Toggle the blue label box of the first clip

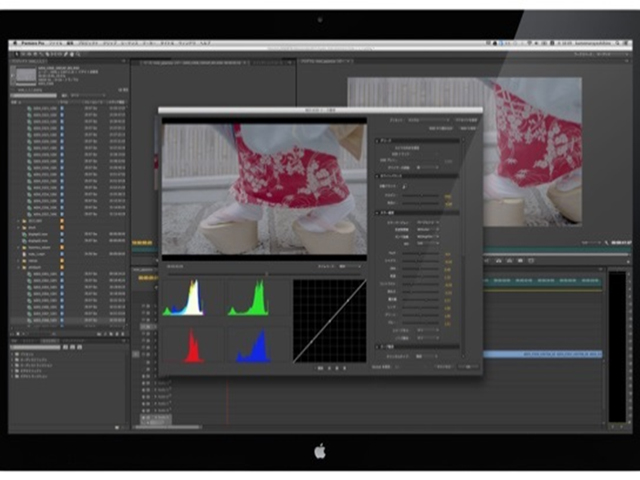click(x=62, y=108)
